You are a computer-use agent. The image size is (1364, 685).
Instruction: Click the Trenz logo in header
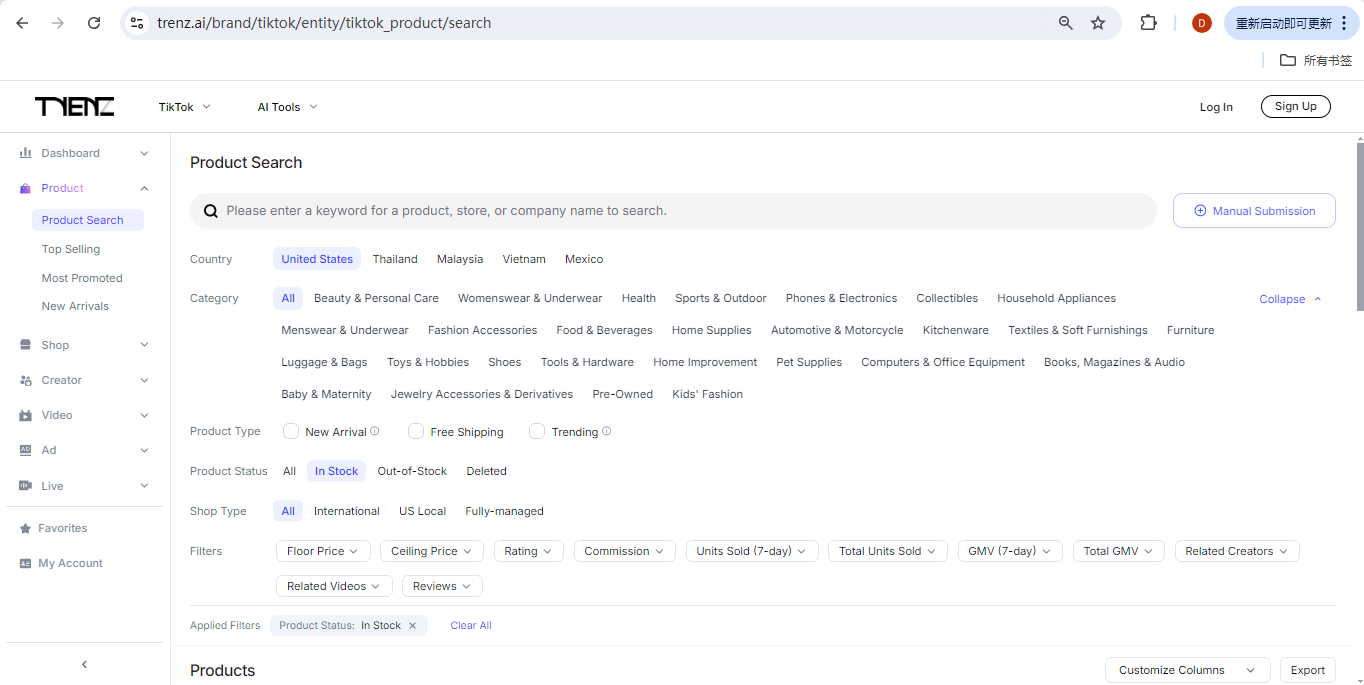74,107
